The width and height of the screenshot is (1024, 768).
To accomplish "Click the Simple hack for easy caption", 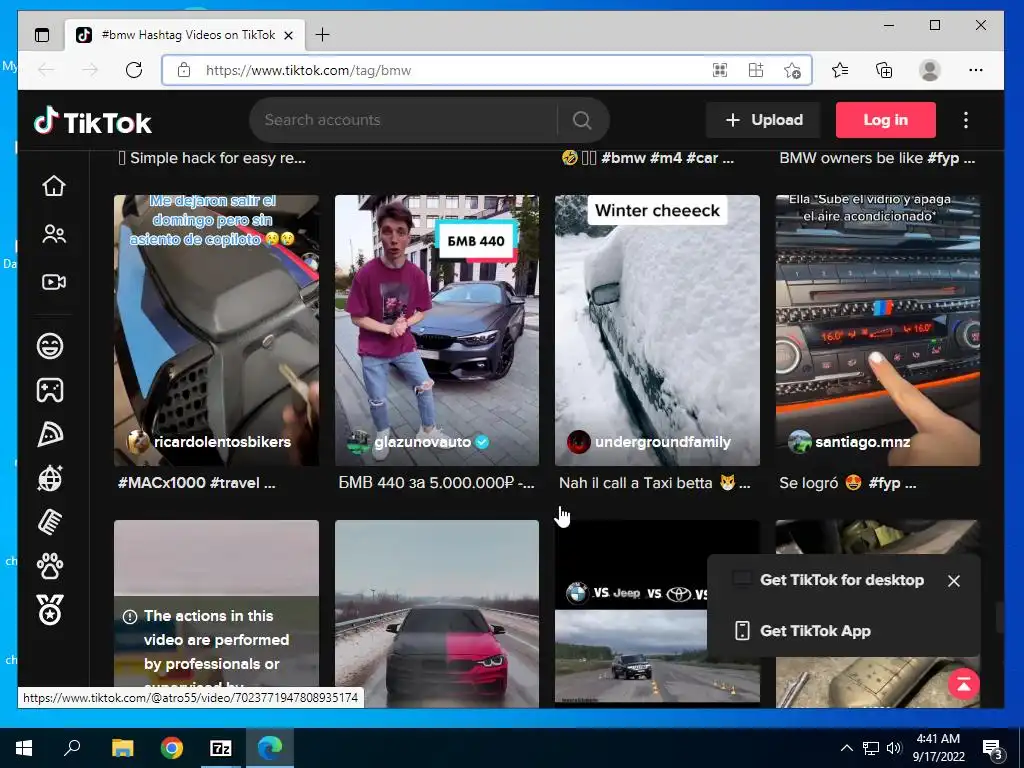I will pyautogui.click(x=212, y=158).
